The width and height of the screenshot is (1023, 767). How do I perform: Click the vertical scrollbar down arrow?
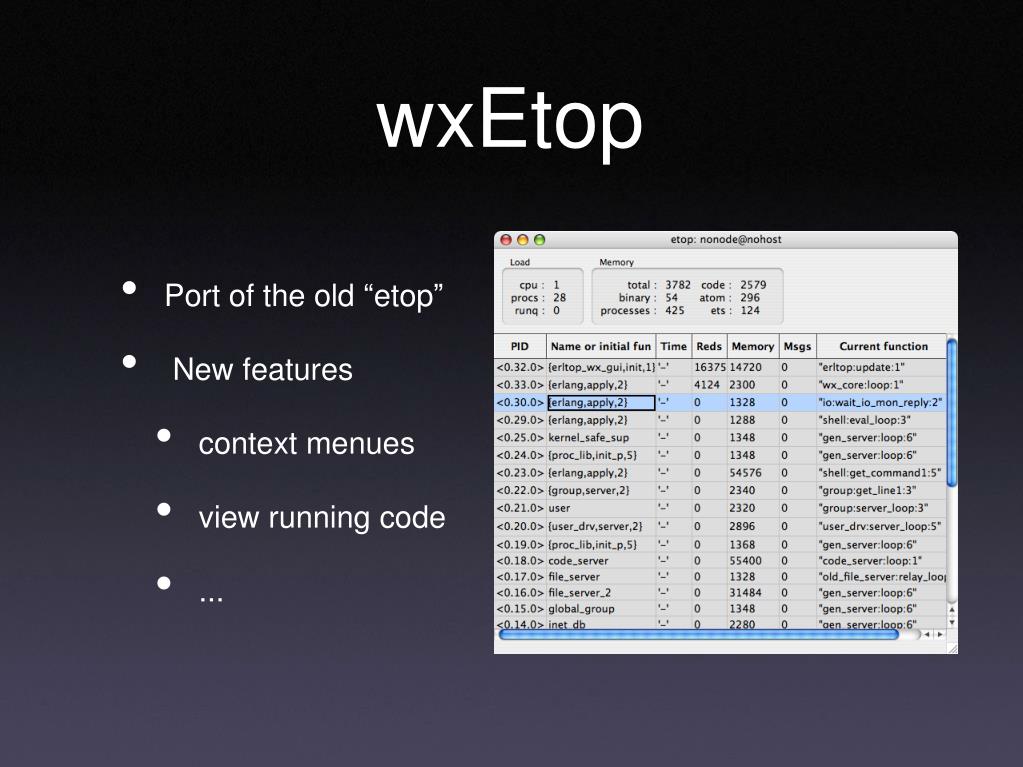coord(951,621)
